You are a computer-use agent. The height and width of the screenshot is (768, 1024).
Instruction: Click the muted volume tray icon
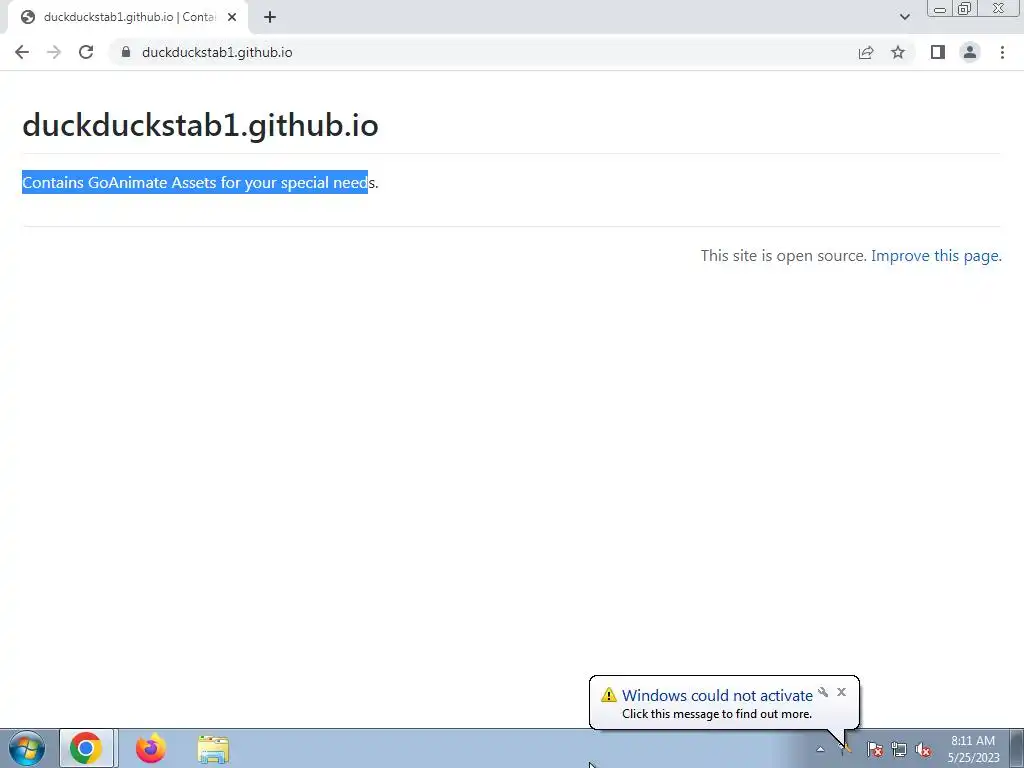click(923, 749)
